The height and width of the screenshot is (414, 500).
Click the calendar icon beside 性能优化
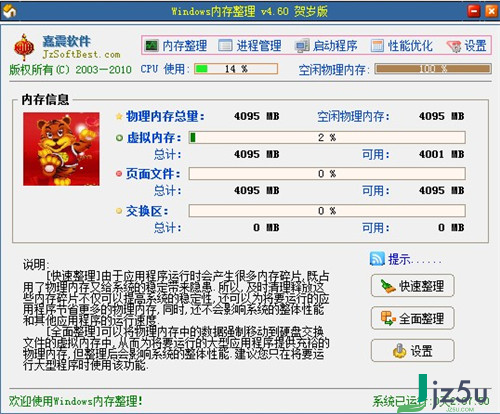(377, 46)
